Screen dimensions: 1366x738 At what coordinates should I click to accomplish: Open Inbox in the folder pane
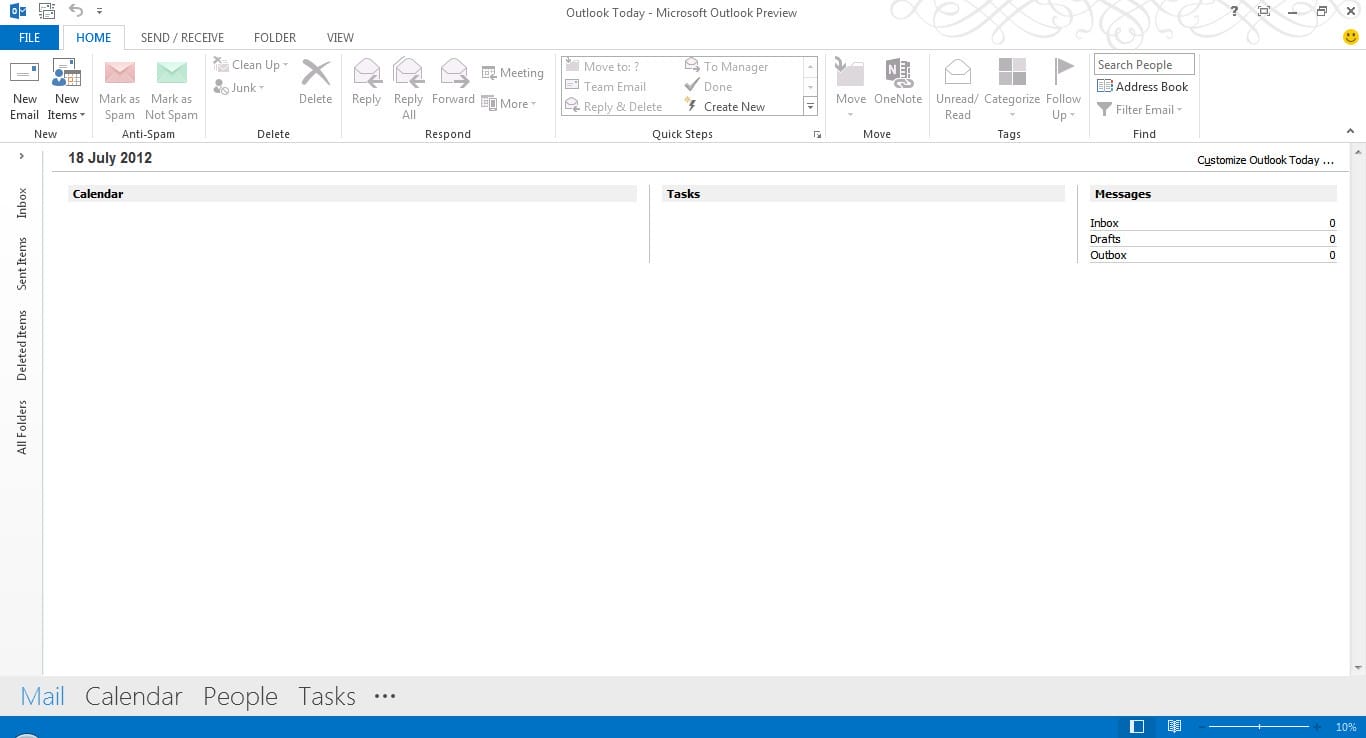pyautogui.click(x=22, y=203)
